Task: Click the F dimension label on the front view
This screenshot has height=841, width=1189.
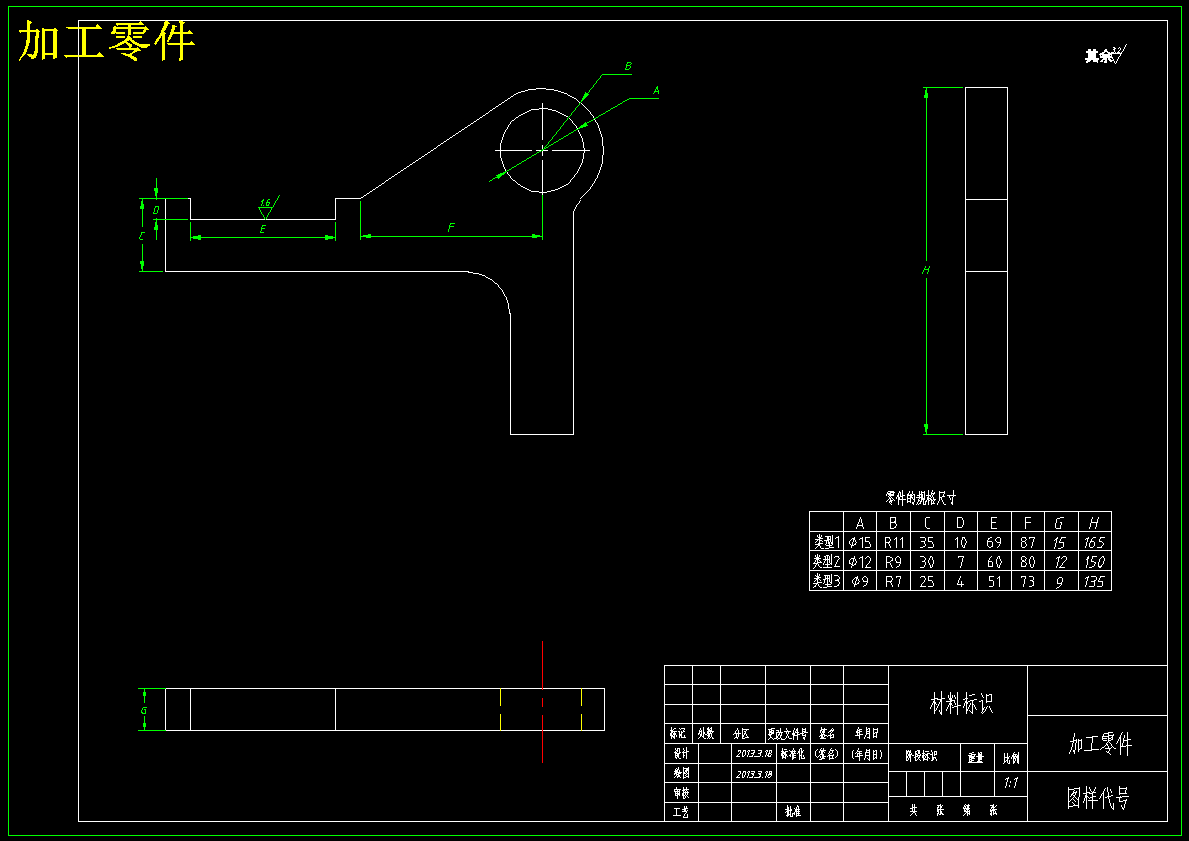Action: tap(451, 227)
